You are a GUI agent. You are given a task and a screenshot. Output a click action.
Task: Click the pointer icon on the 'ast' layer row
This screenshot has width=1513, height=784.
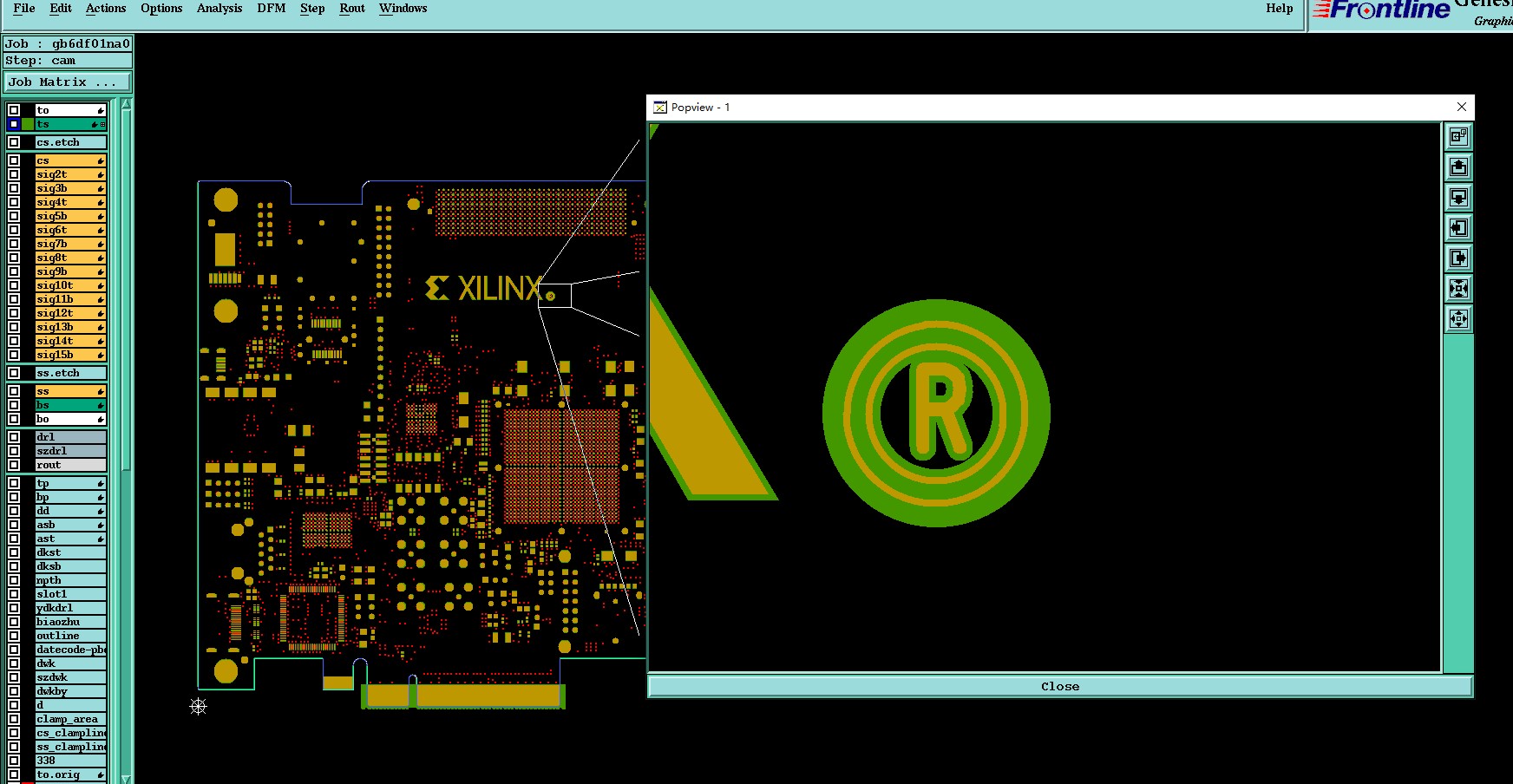101,539
